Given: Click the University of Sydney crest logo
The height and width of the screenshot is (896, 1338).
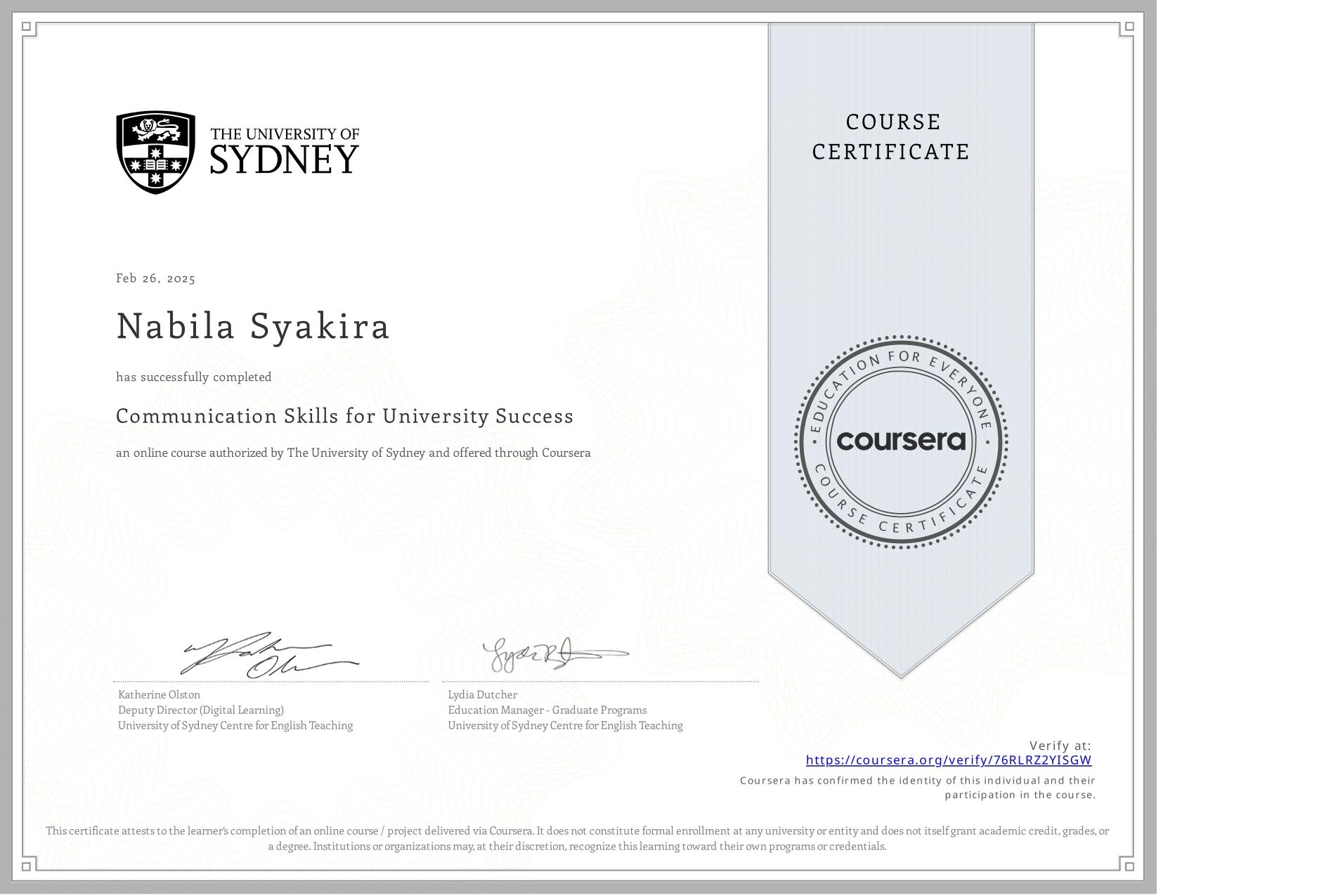Looking at the screenshot, I should tap(155, 152).
